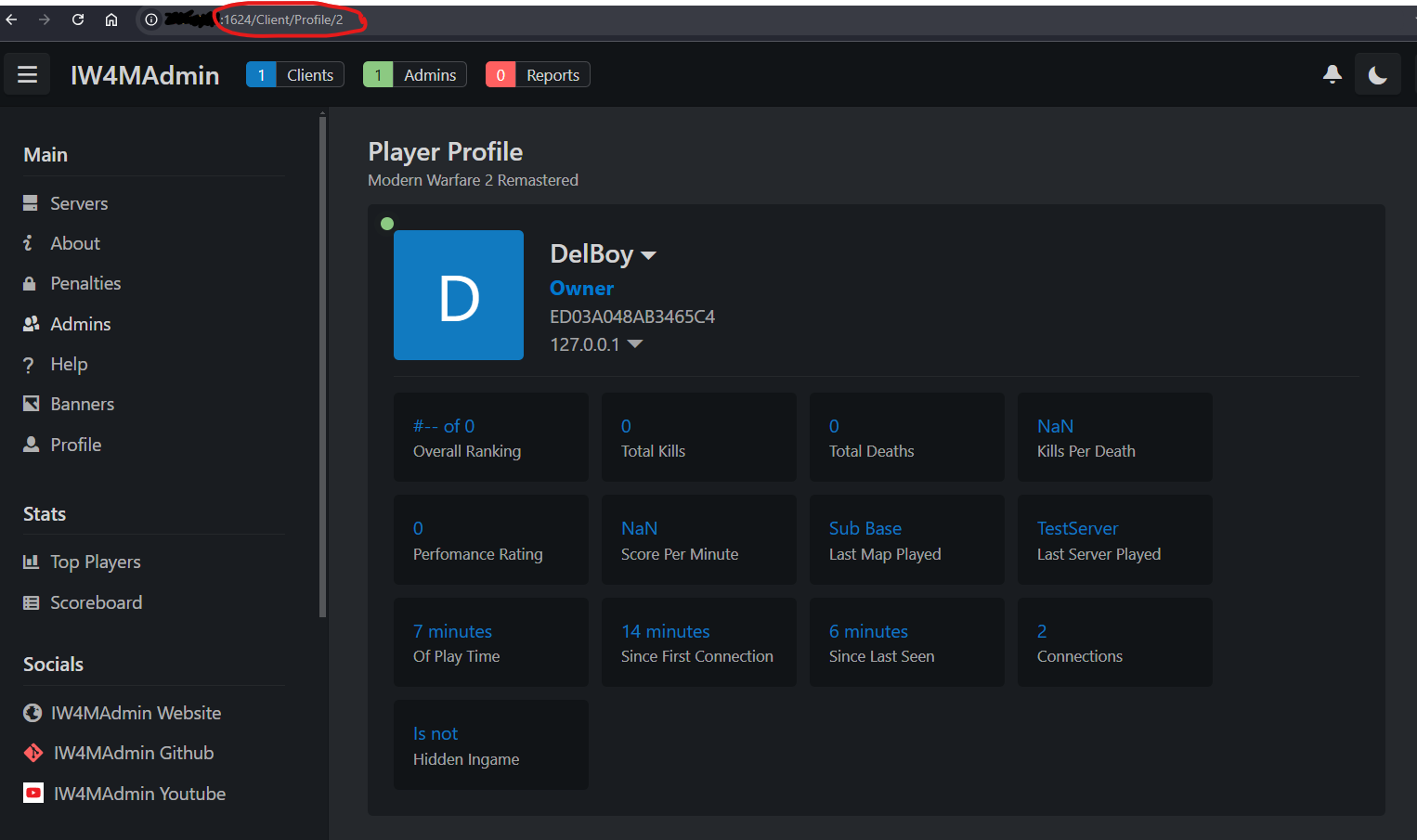Click the Score Per Minute card

tap(699, 539)
